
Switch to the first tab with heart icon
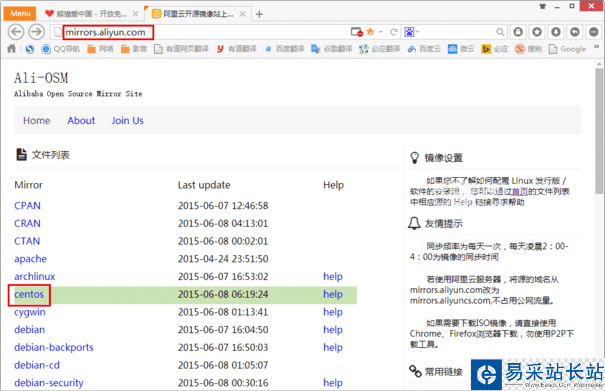(91, 14)
